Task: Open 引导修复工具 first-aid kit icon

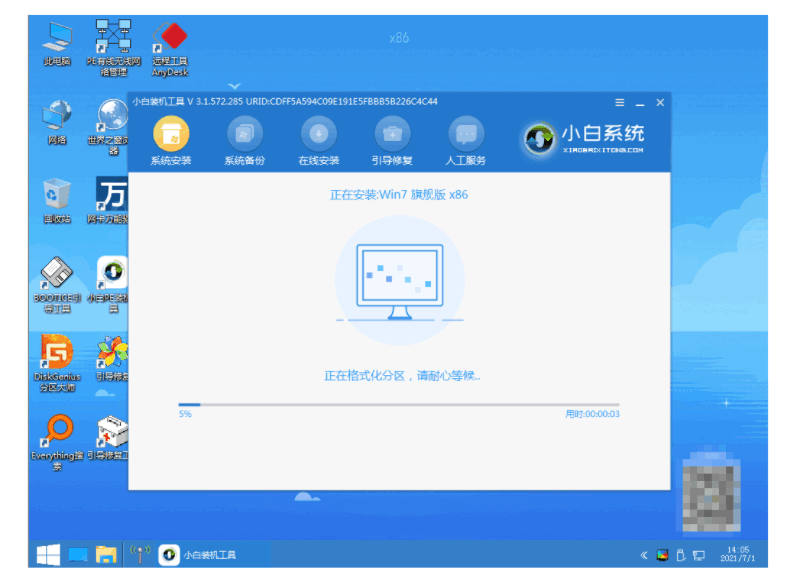Action: tap(108, 438)
